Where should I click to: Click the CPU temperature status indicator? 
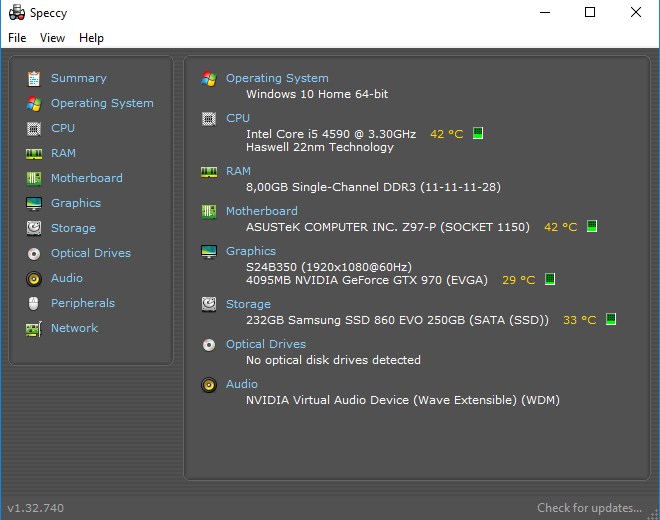pos(478,133)
